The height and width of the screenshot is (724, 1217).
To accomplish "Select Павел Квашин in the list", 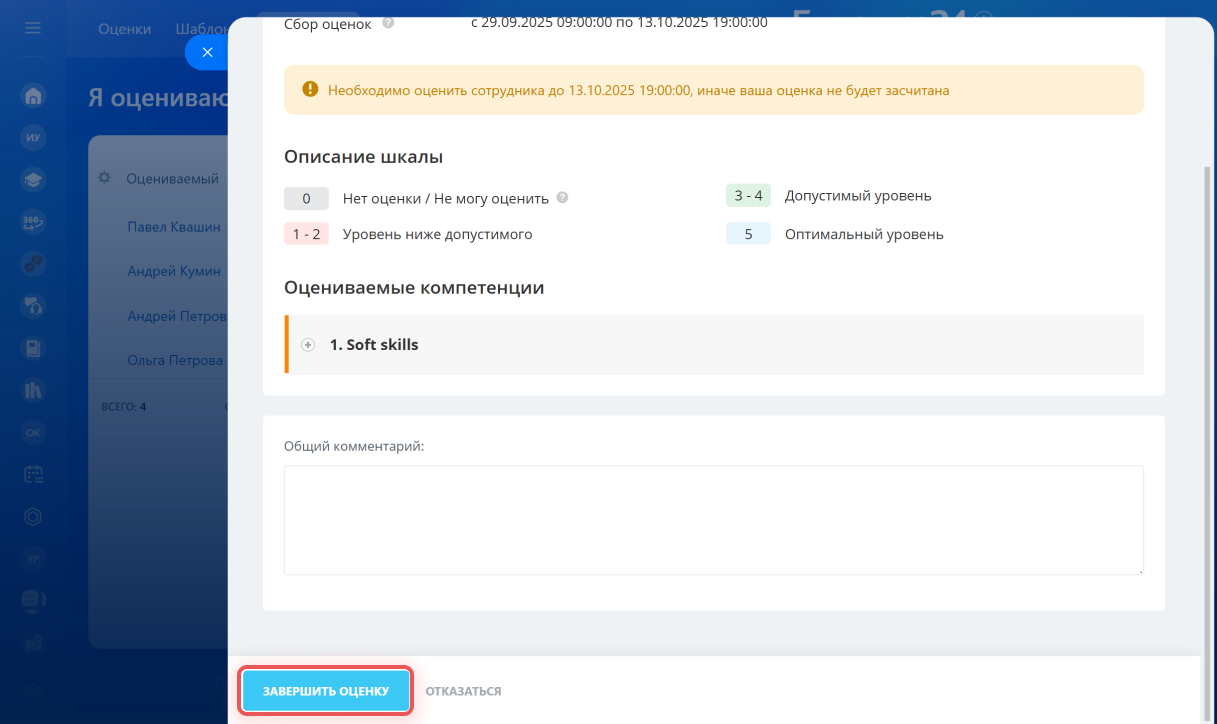I will (174, 227).
